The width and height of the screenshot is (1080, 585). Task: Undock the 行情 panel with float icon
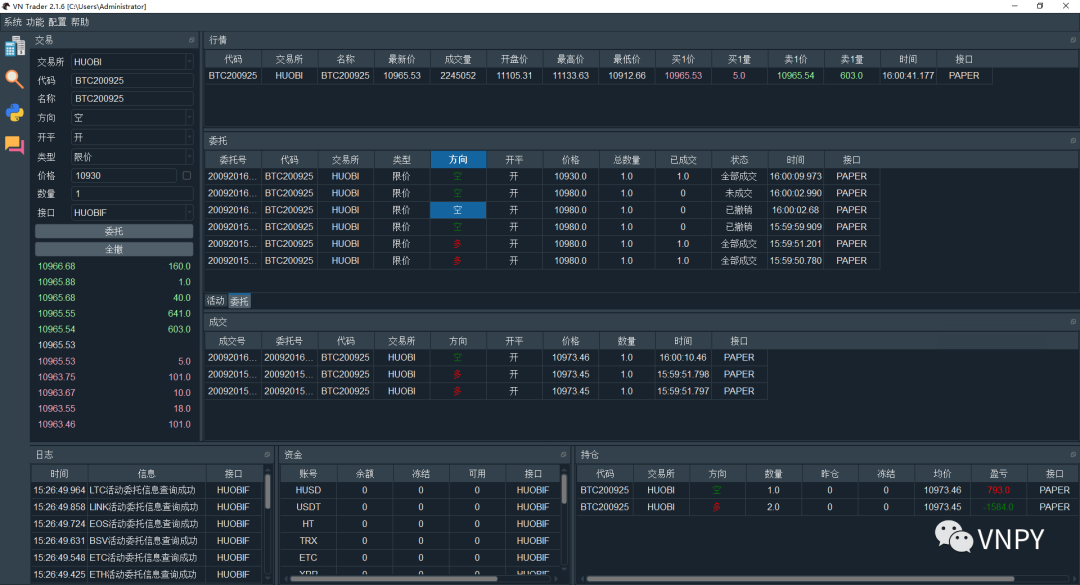(x=1073, y=40)
